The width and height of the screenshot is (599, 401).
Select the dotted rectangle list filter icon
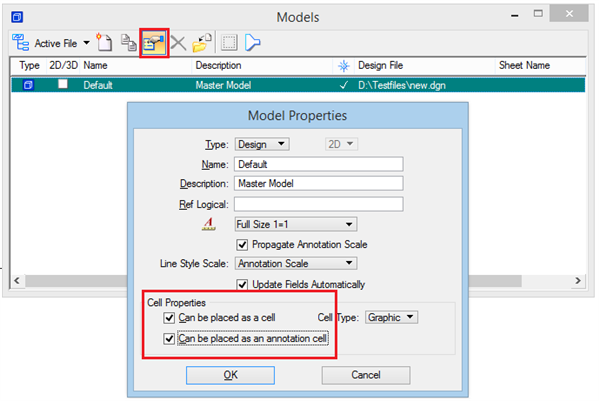(x=229, y=43)
